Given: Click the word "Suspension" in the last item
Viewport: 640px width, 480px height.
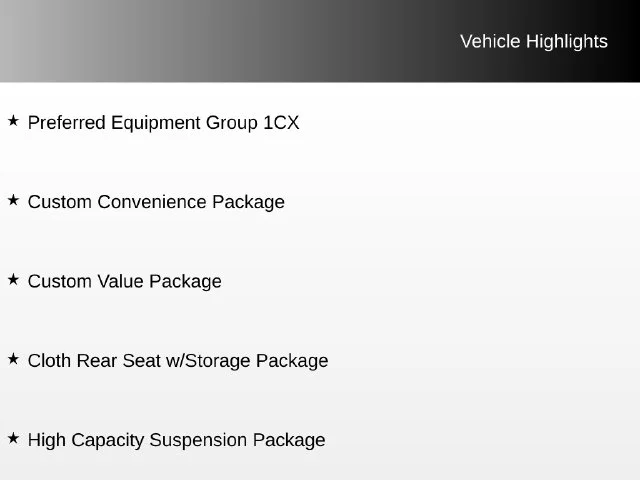Looking at the screenshot, I should pos(198,440).
